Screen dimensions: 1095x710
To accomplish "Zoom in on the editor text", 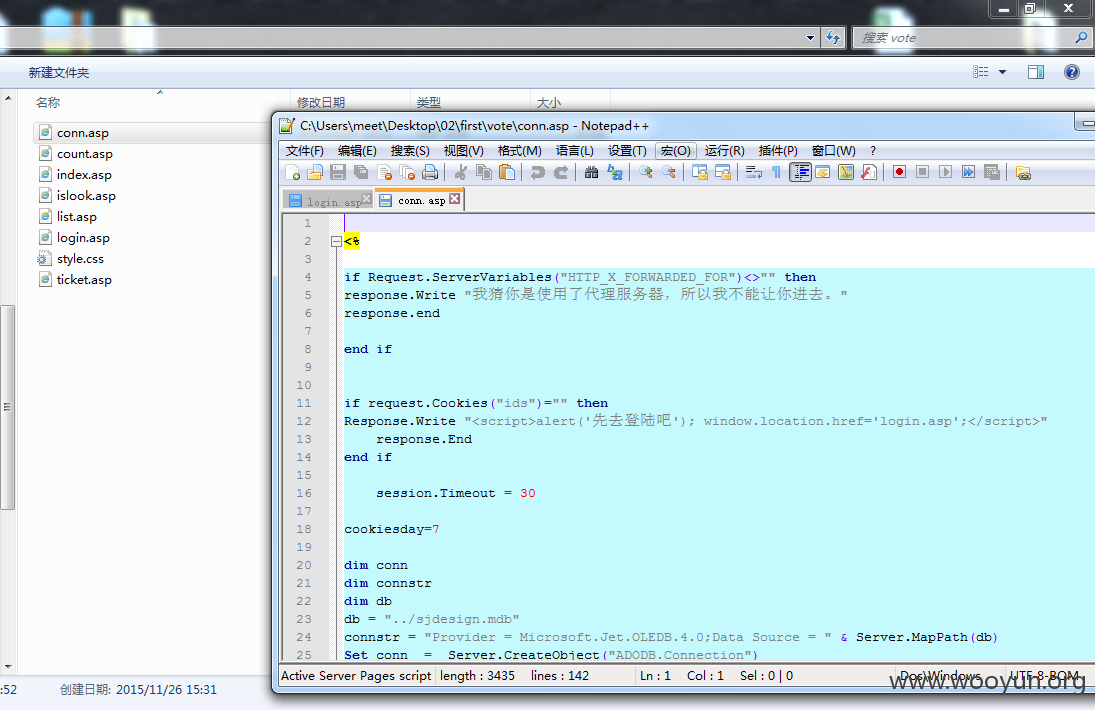I will [x=645, y=172].
